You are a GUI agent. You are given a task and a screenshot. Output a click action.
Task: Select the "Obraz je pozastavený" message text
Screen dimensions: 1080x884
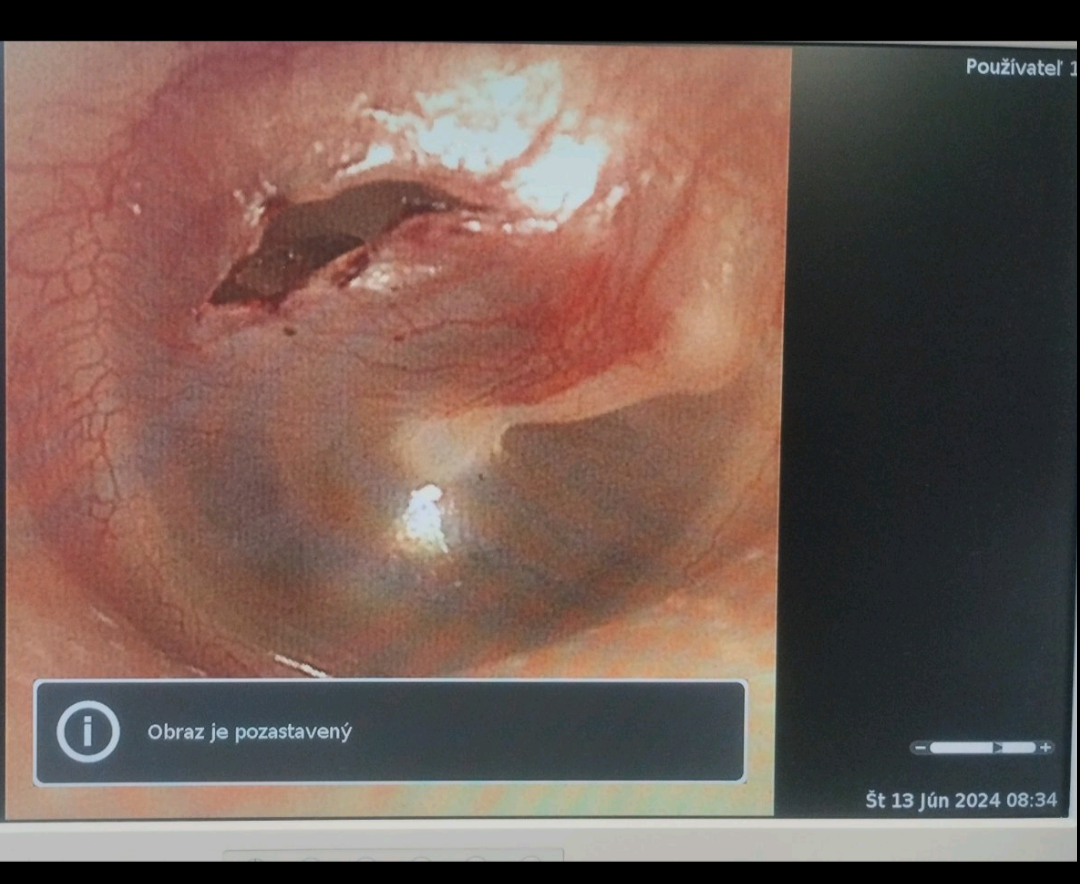pos(249,732)
